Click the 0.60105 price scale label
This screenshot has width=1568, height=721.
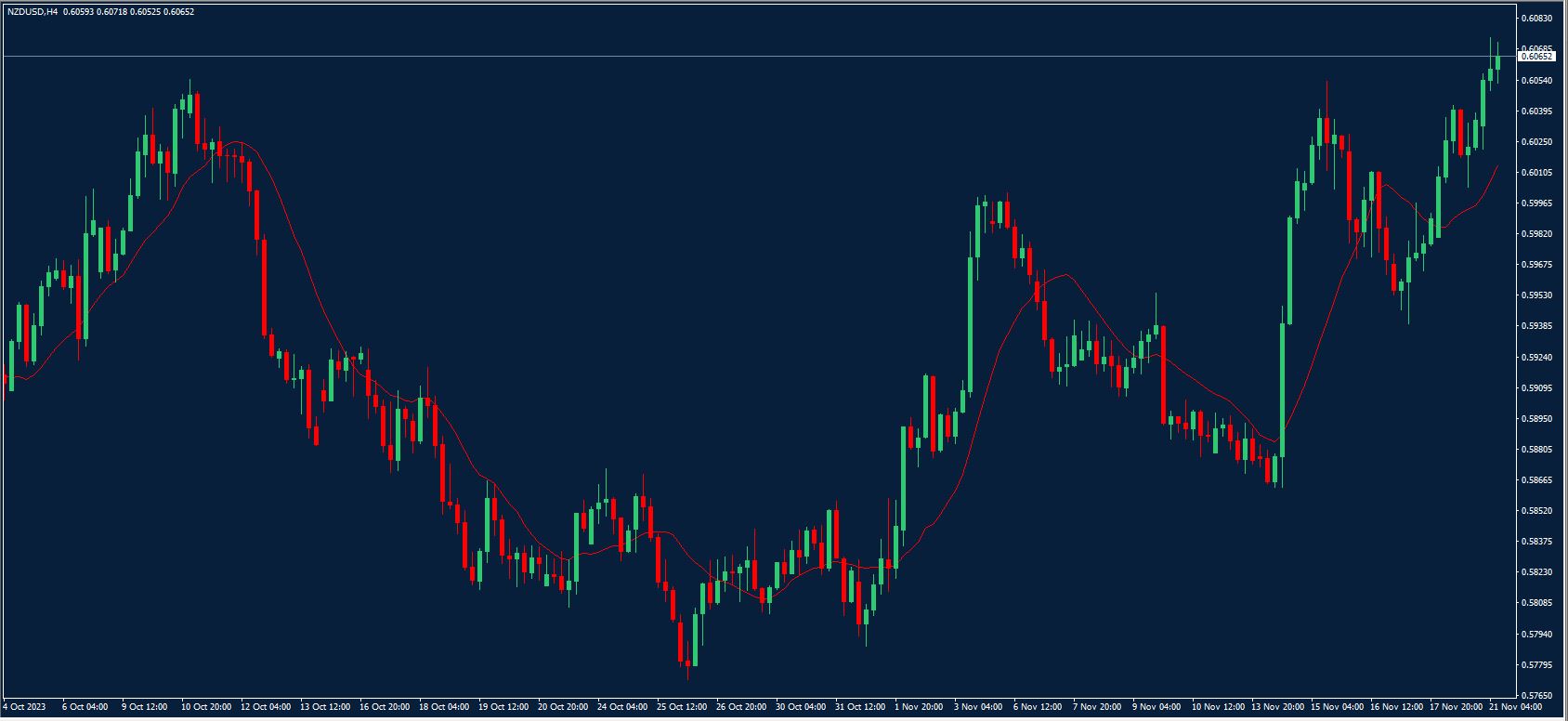pos(1538,173)
